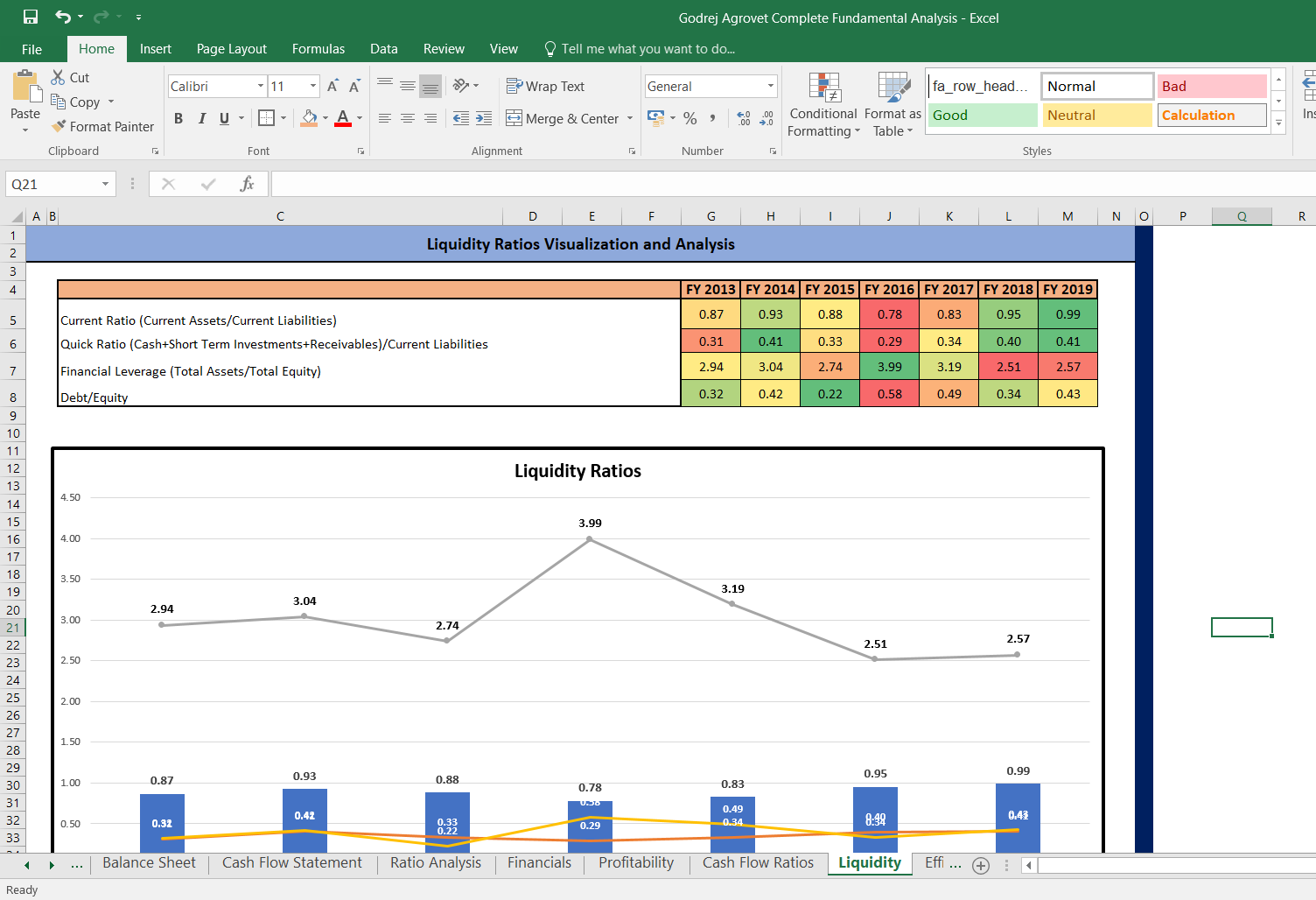Switch to the Insert ribbon tab

click(156, 49)
